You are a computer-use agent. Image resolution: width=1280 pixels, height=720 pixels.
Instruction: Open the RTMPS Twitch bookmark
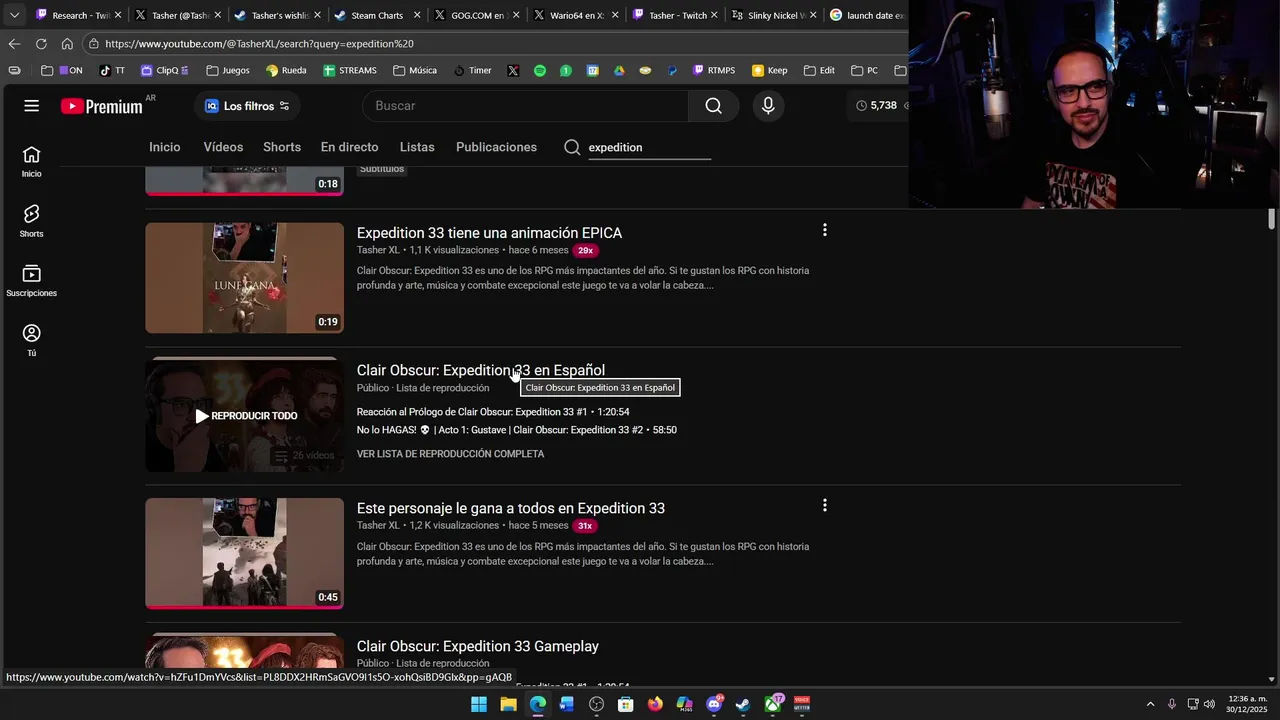(x=714, y=71)
